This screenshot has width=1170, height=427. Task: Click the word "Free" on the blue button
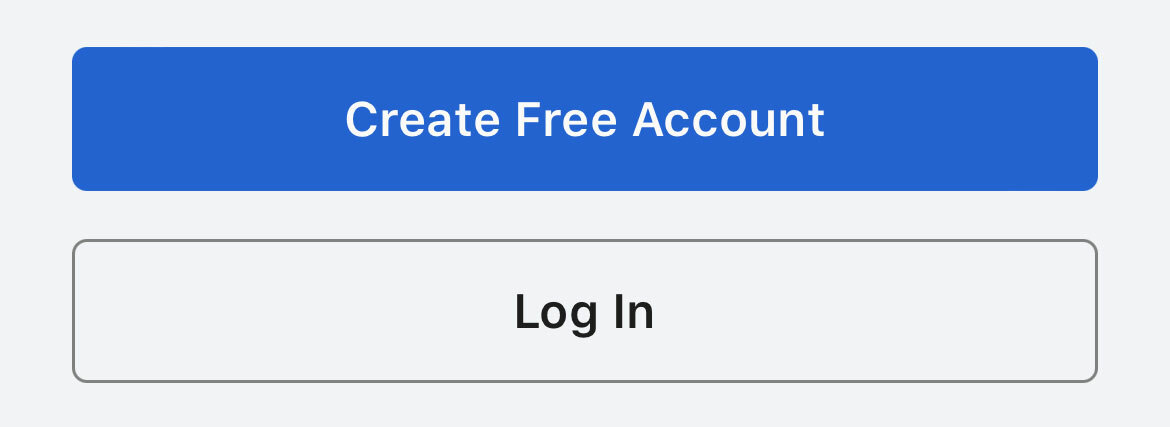(566, 119)
